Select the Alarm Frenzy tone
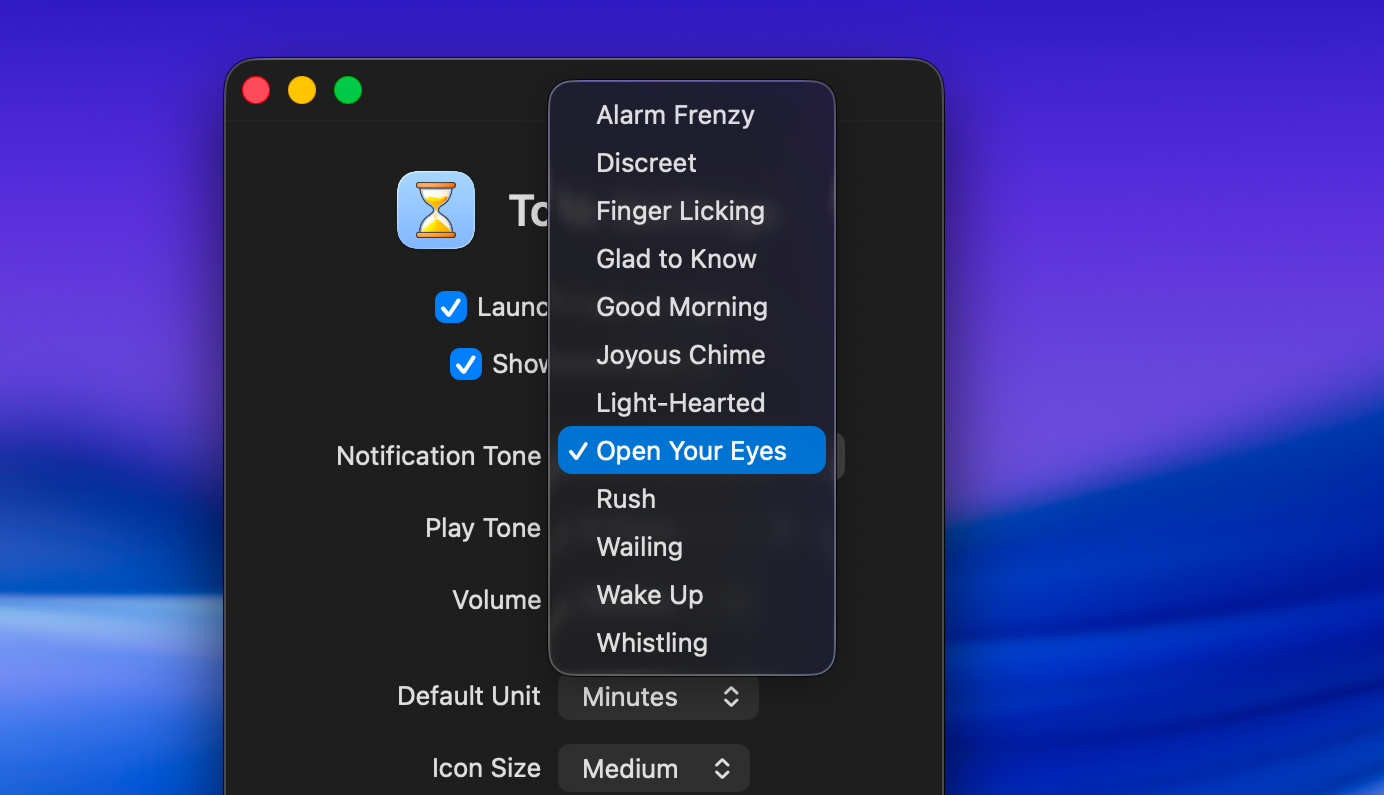Image resolution: width=1384 pixels, height=795 pixels. point(675,114)
